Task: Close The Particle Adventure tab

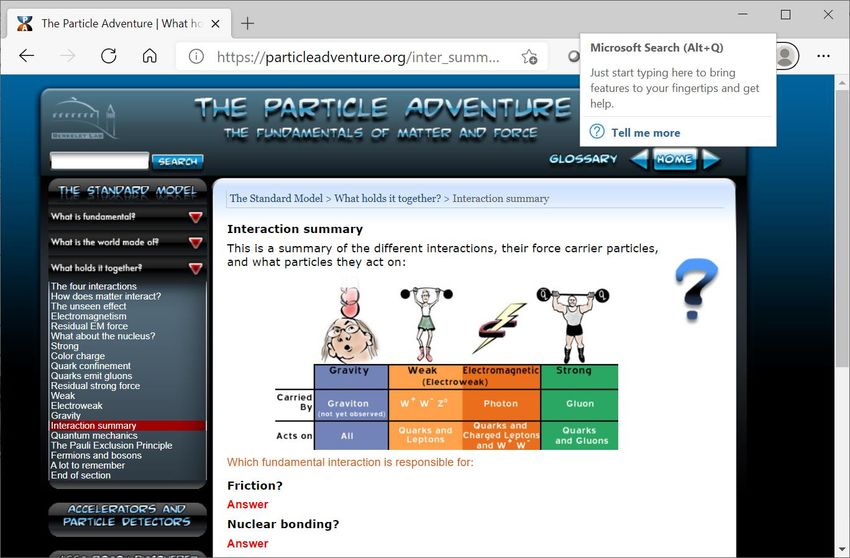Action: click(215, 23)
